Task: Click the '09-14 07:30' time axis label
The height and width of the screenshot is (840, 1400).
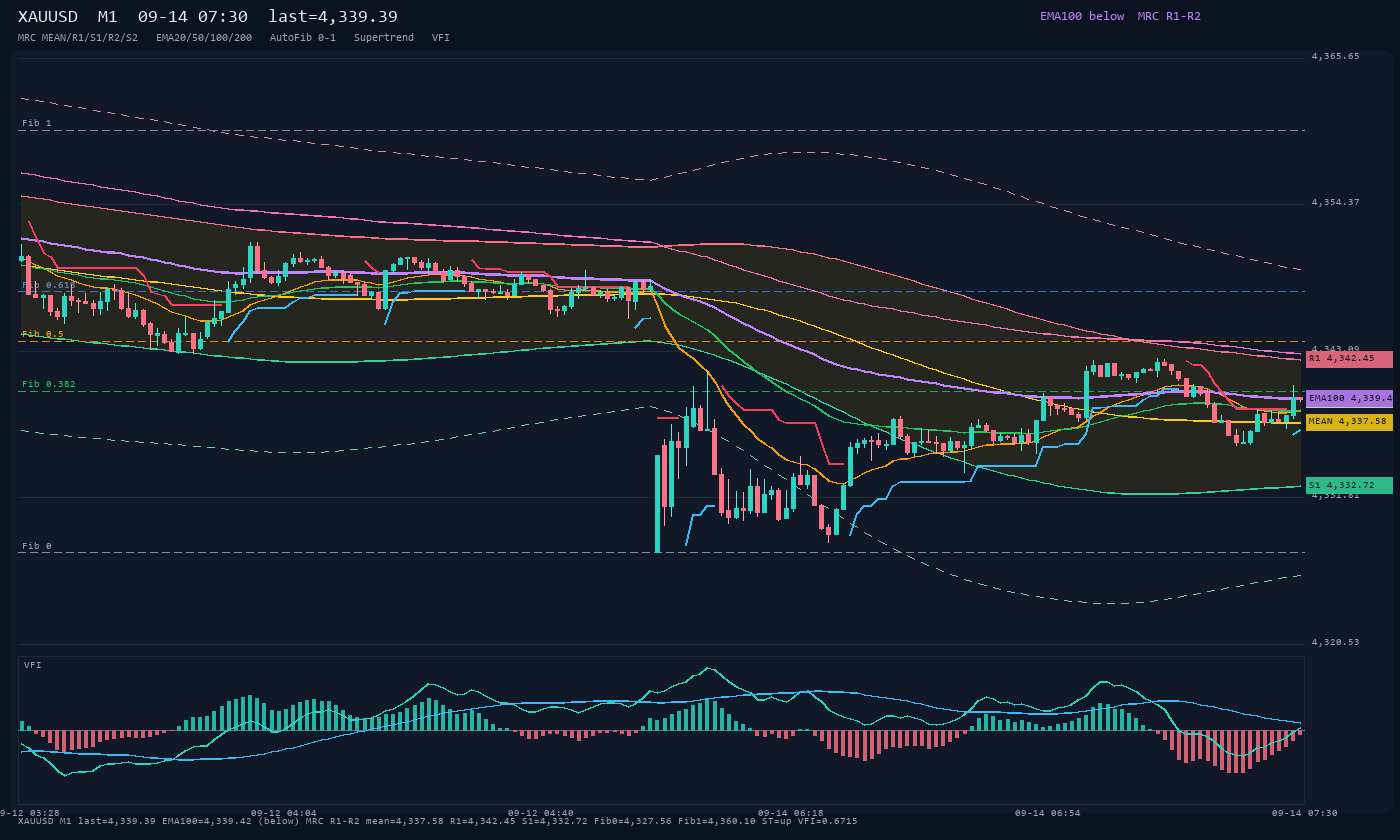Action: [x=1305, y=813]
